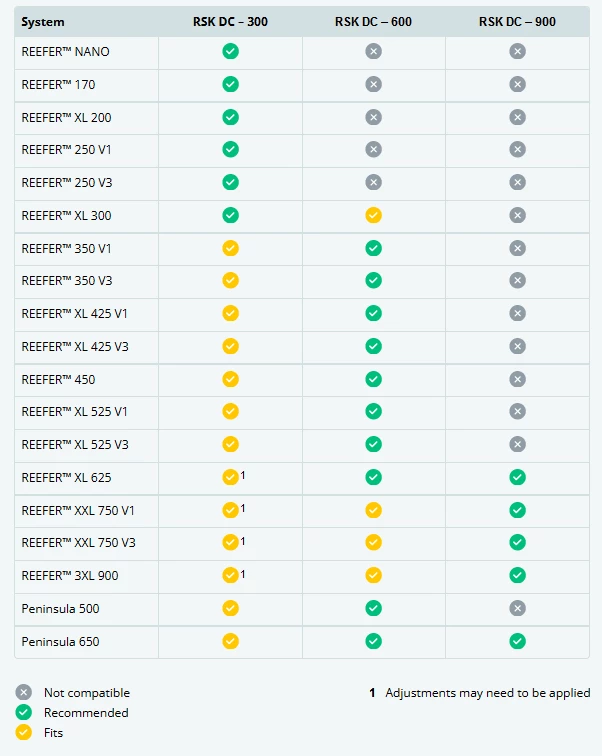Click green check for REEFER 350 V1 under RSK DC – 600

373,248
